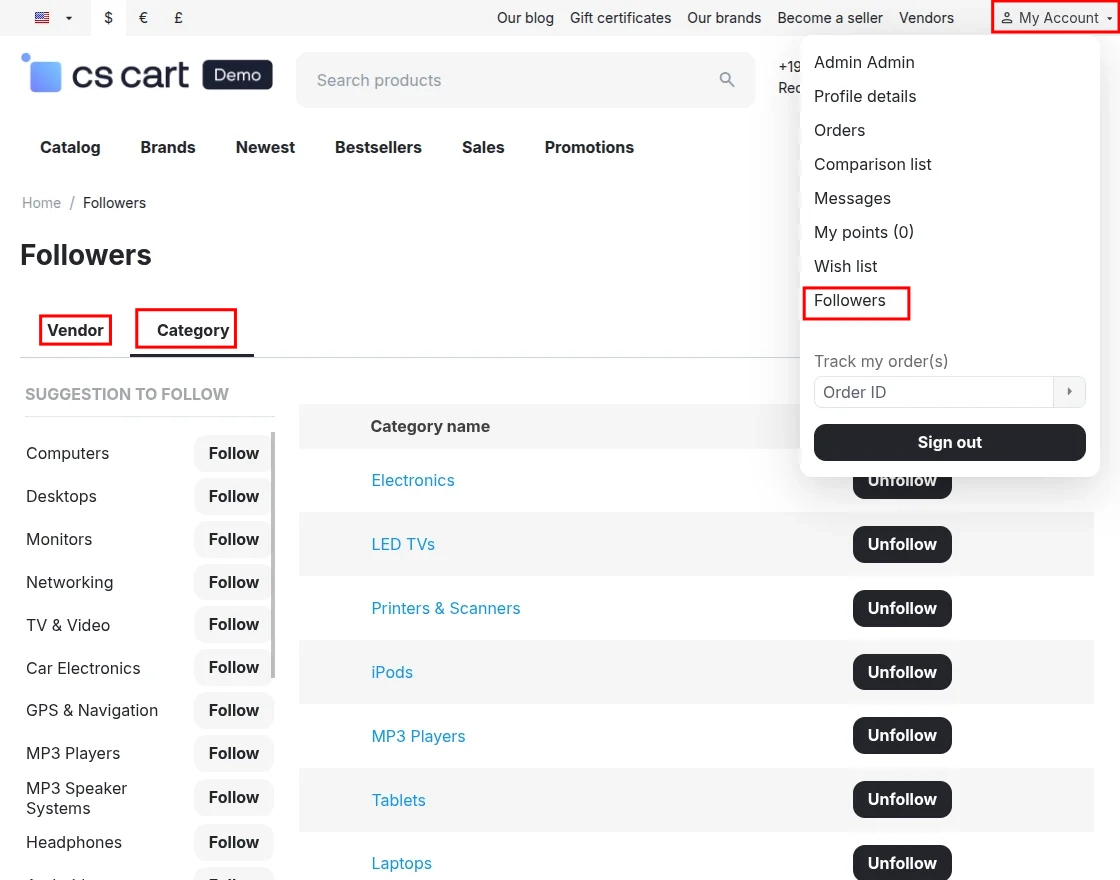Unfollow the LED TVs category
This screenshot has width=1120, height=880.
click(x=902, y=544)
